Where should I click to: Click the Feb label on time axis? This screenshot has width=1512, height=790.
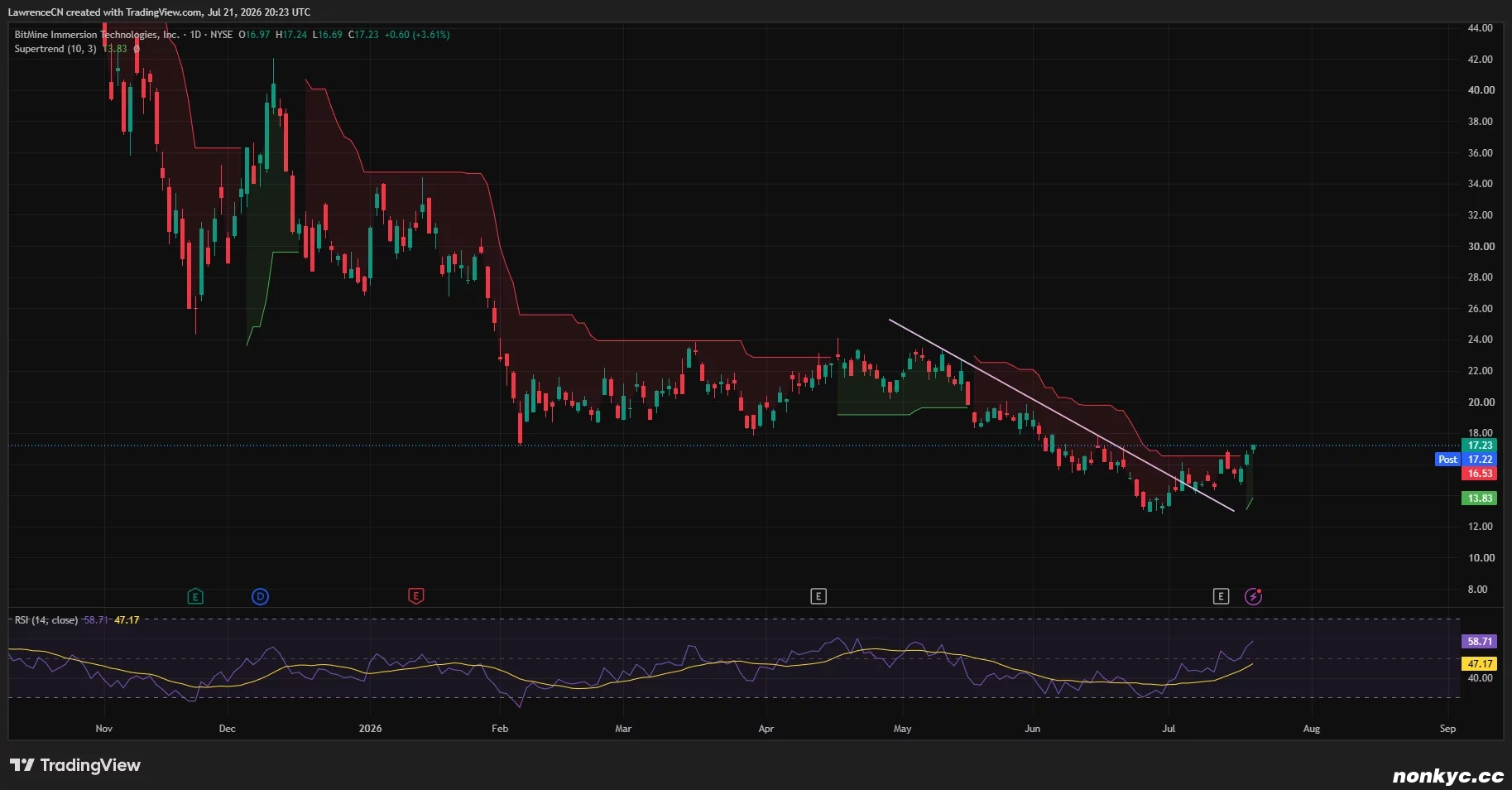click(500, 729)
